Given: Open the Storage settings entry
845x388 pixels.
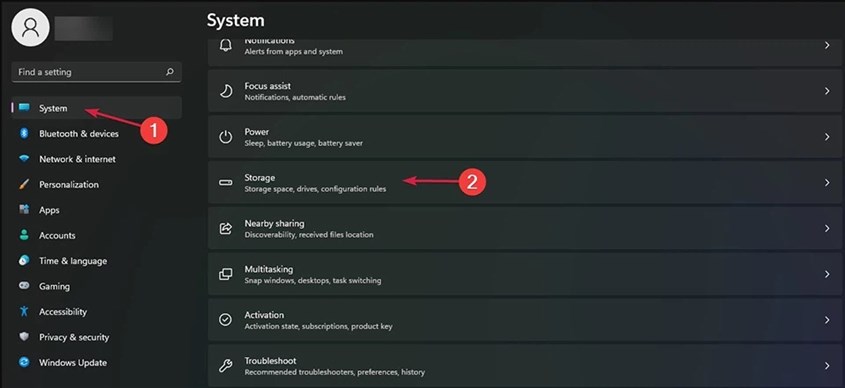Looking at the screenshot, I should click(525, 183).
